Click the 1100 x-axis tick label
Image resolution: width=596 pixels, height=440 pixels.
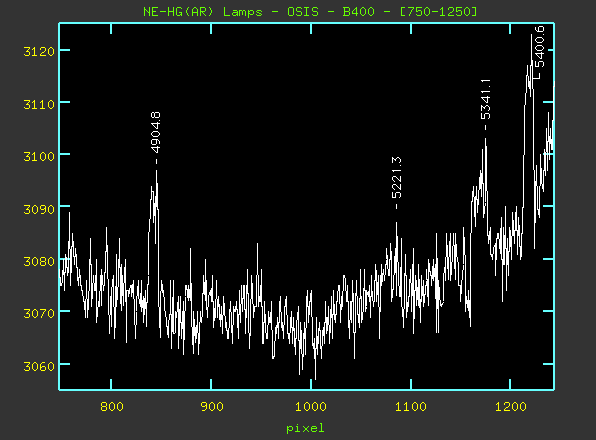click(411, 407)
